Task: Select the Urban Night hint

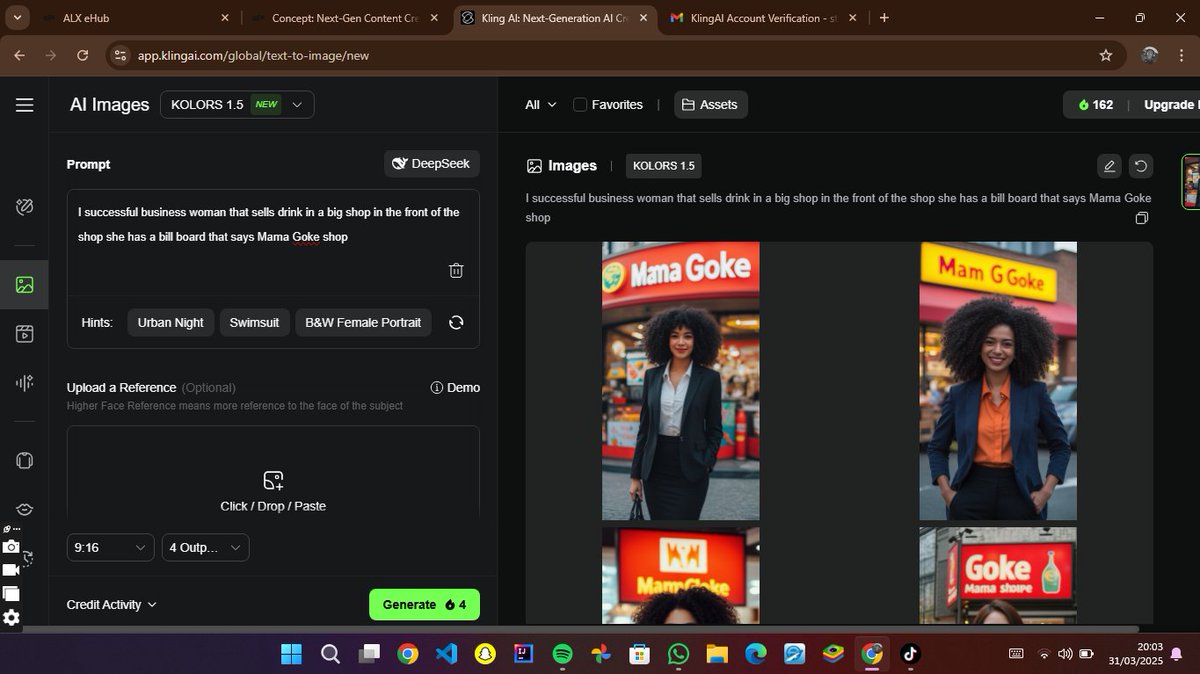Action: point(170,322)
